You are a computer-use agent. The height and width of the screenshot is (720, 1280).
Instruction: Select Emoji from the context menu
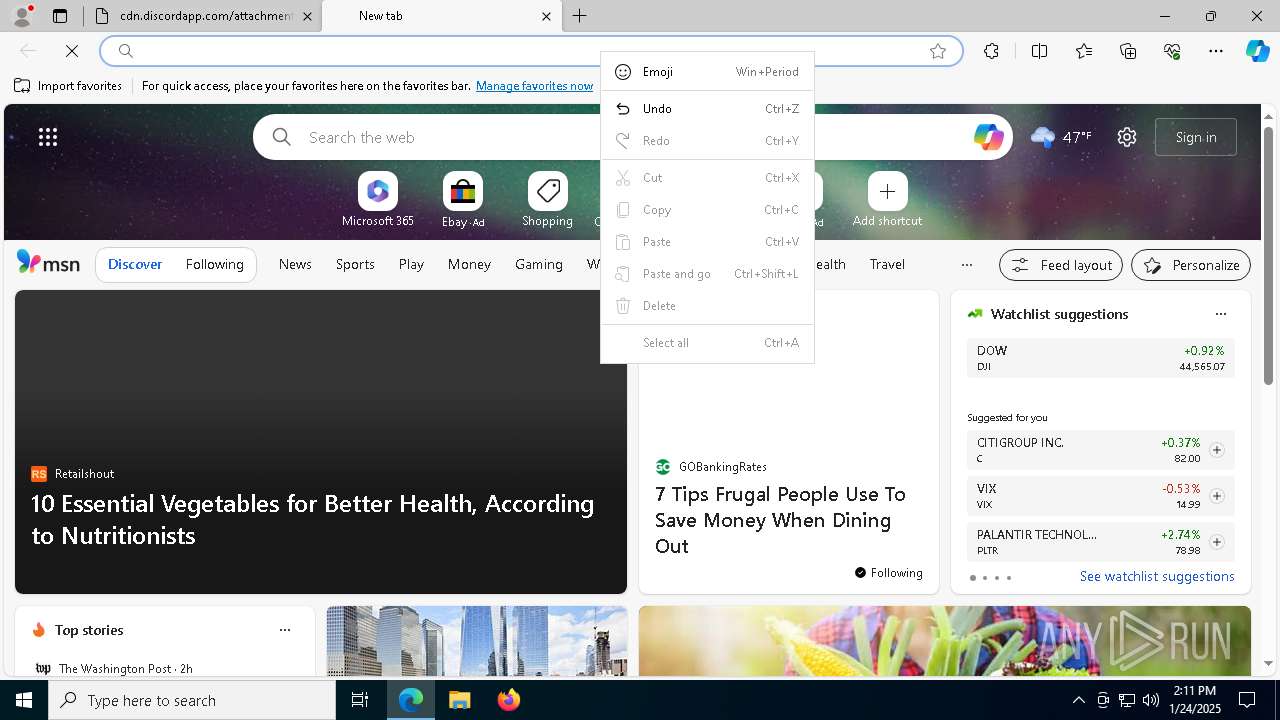[707, 72]
